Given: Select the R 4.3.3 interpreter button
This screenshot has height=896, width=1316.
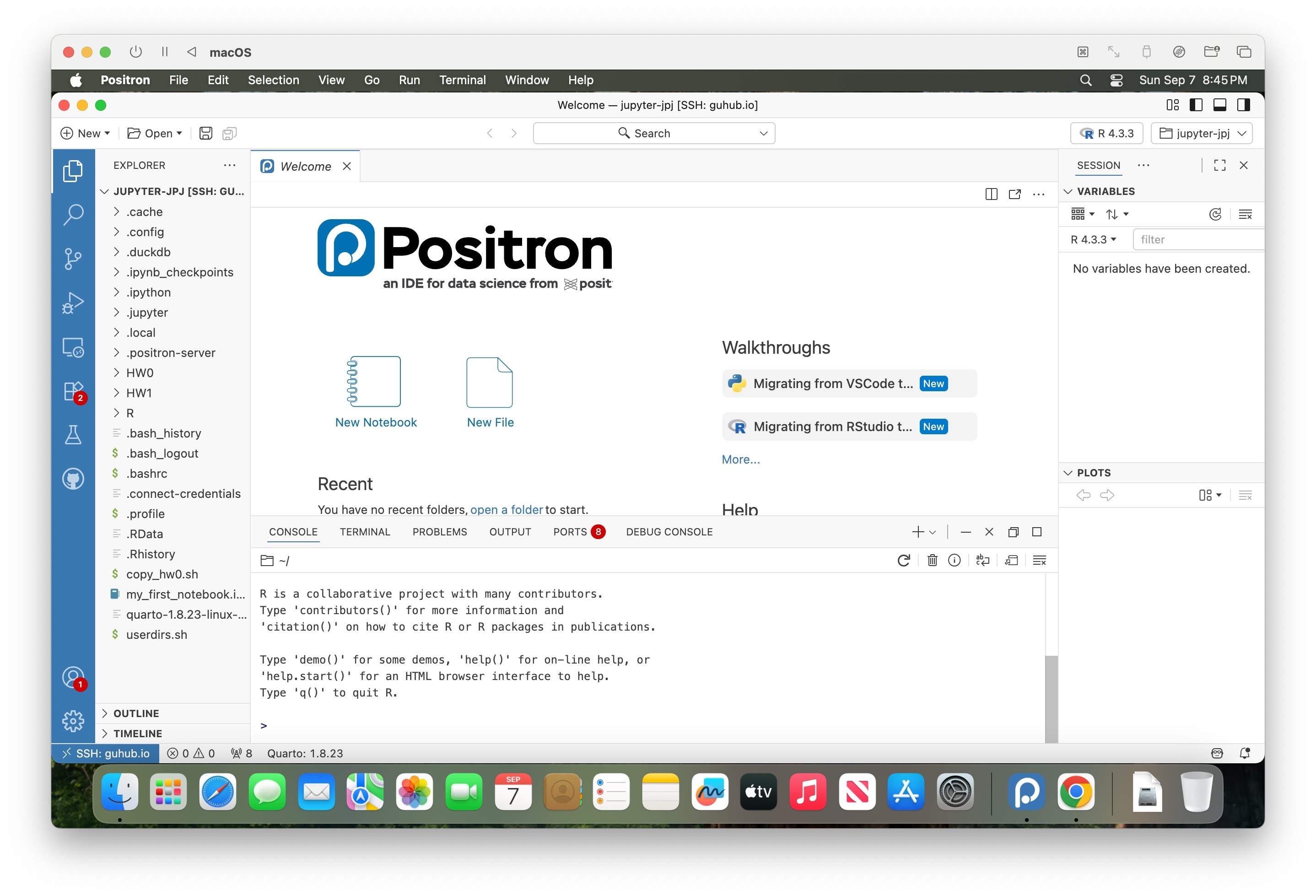Looking at the screenshot, I should pos(1106,133).
